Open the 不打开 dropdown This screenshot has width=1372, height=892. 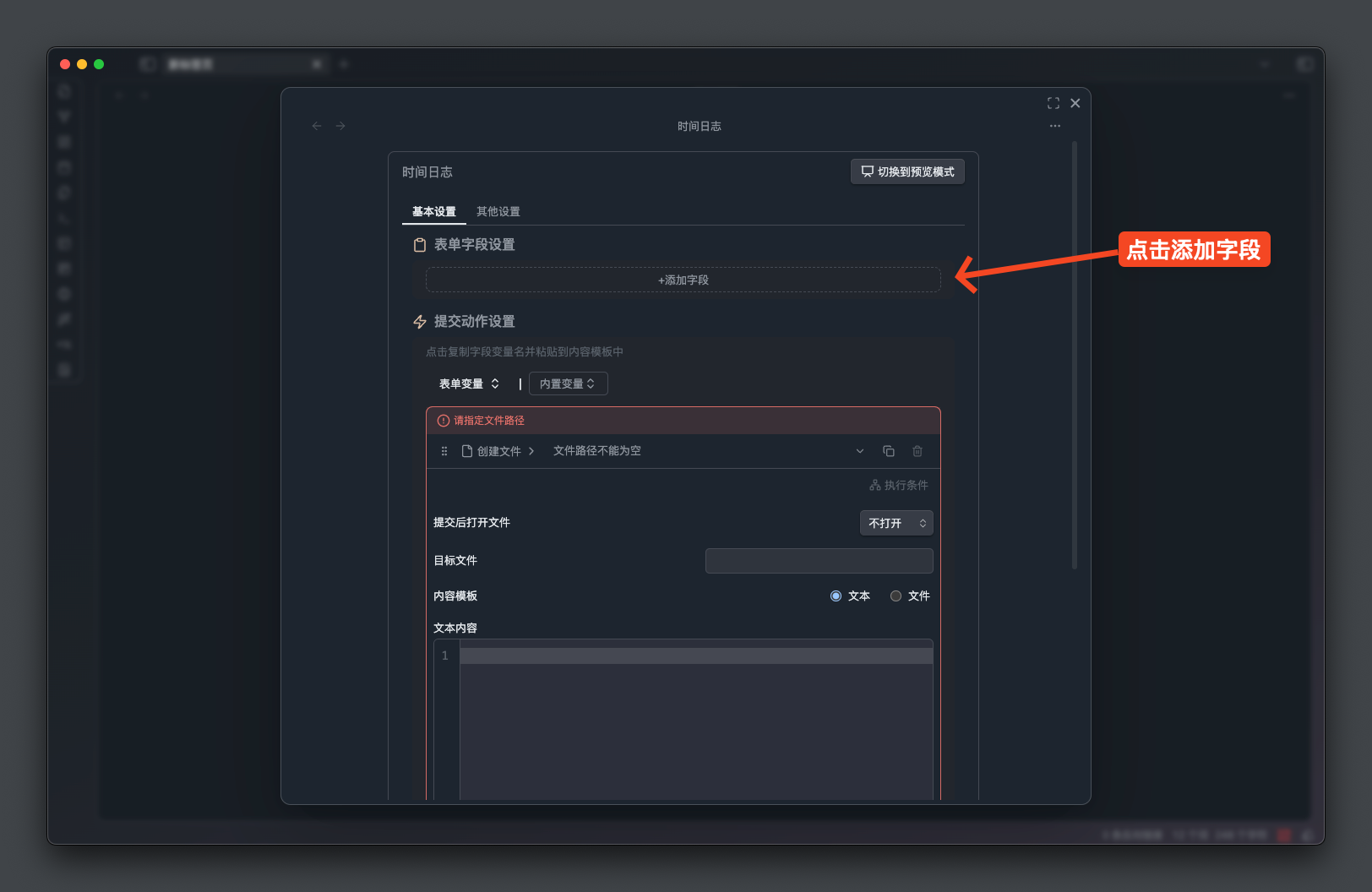click(x=896, y=523)
